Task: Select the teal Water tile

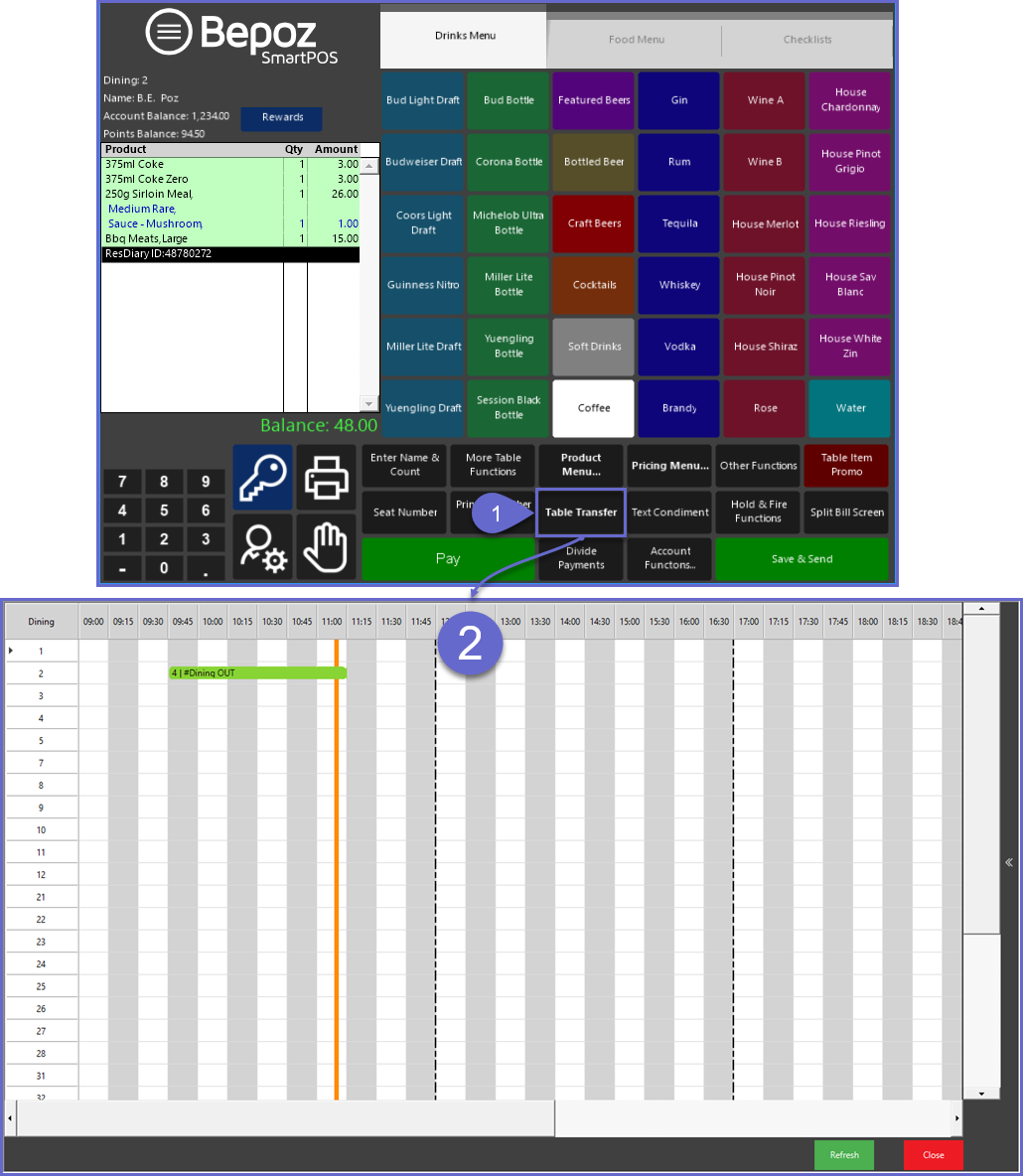Action: coord(850,409)
